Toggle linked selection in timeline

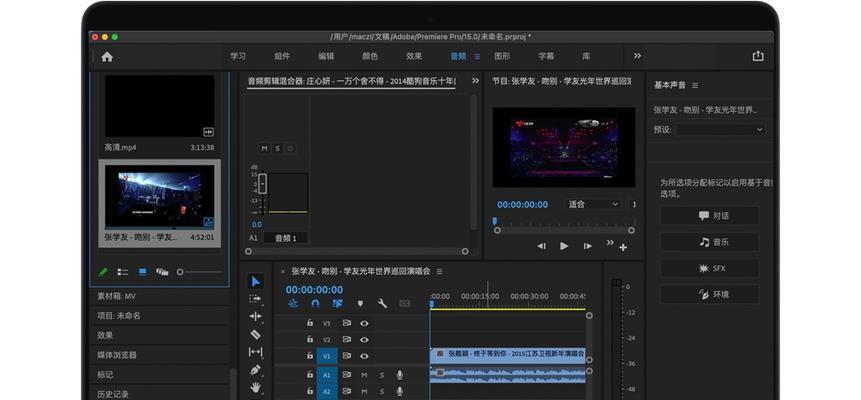coord(337,303)
